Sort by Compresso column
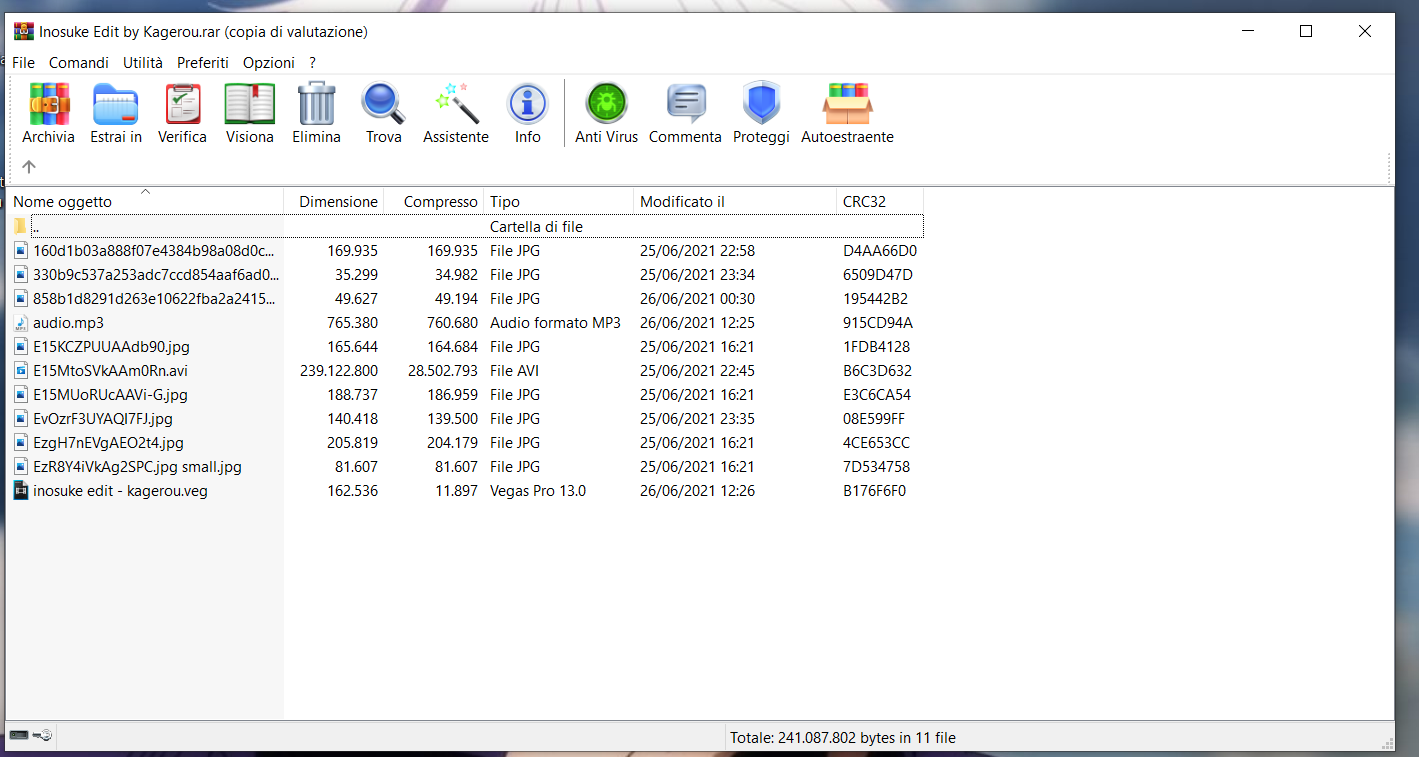 (x=434, y=201)
